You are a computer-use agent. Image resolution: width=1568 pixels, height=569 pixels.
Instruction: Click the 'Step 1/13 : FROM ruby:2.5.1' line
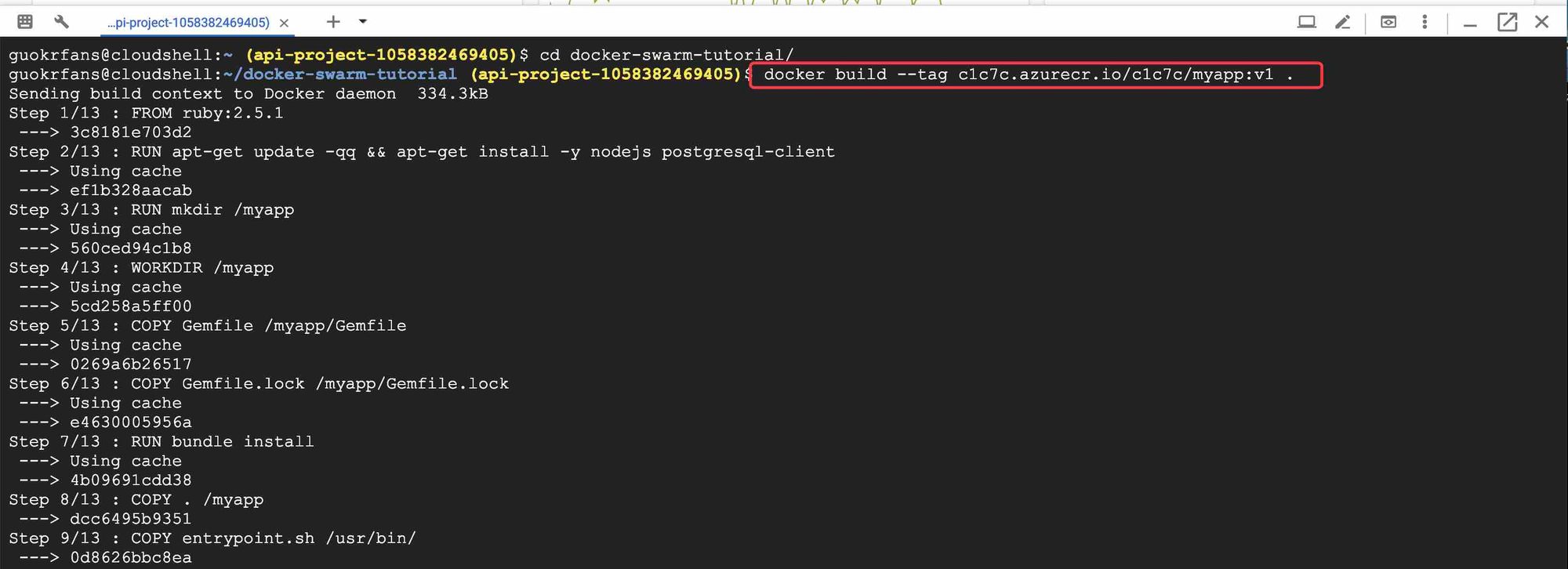click(146, 113)
